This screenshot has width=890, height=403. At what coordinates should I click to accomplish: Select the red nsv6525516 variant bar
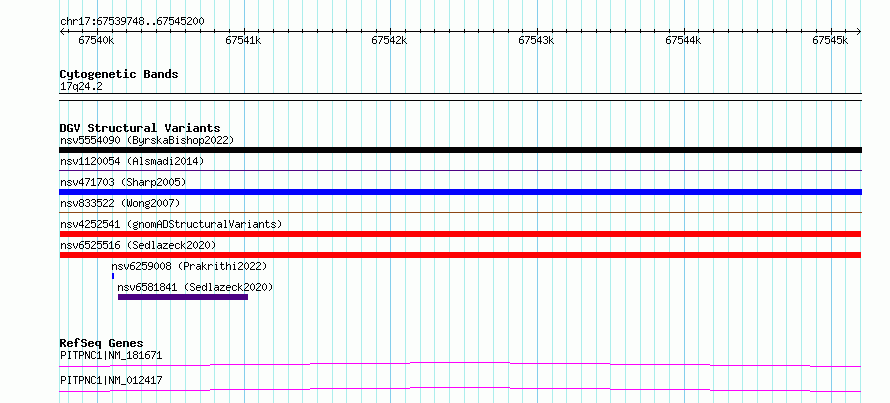[460, 255]
